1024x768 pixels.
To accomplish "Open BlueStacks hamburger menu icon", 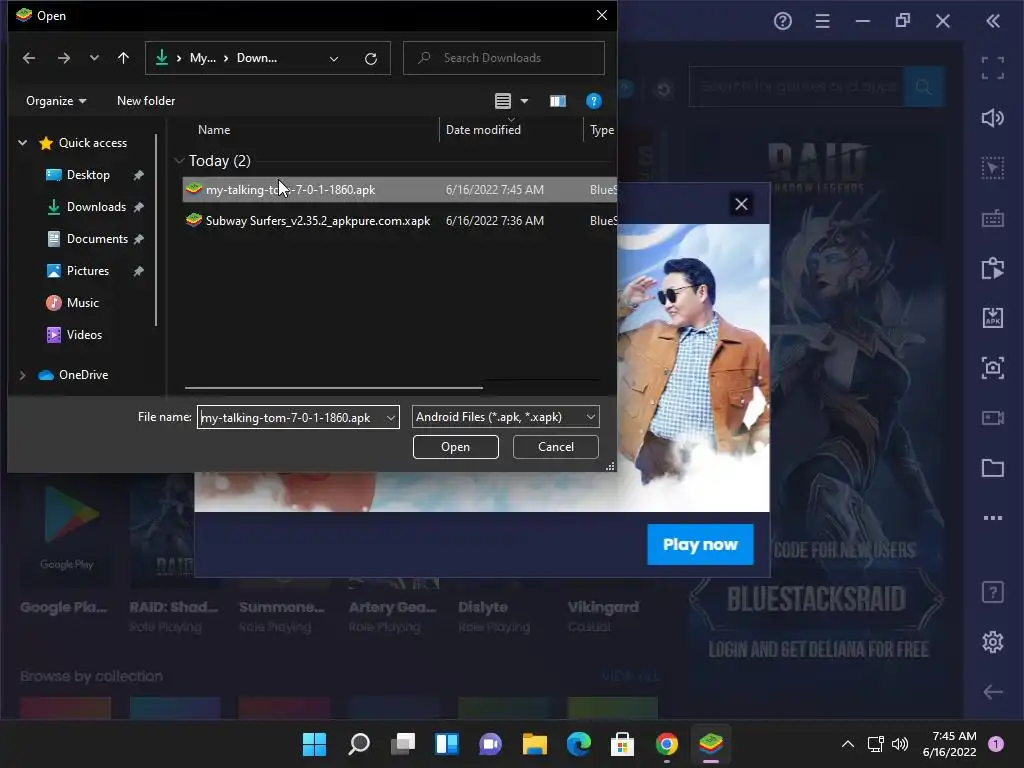I will (x=822, y=21).
